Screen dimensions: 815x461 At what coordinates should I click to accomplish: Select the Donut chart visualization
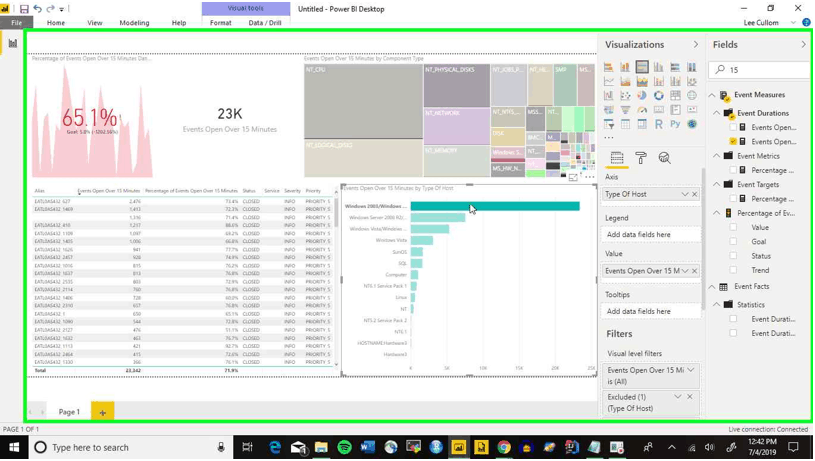[x=659, y=96]
